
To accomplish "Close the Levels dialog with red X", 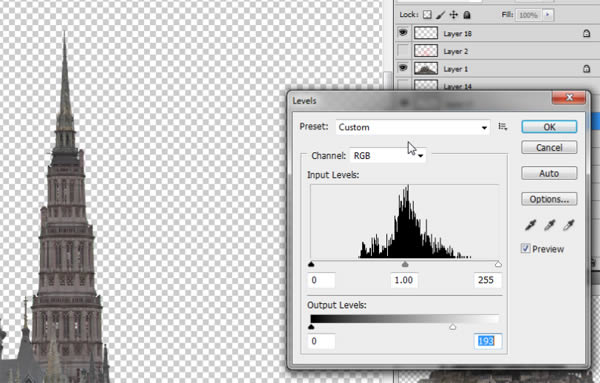I will click(x=569, y=98).
